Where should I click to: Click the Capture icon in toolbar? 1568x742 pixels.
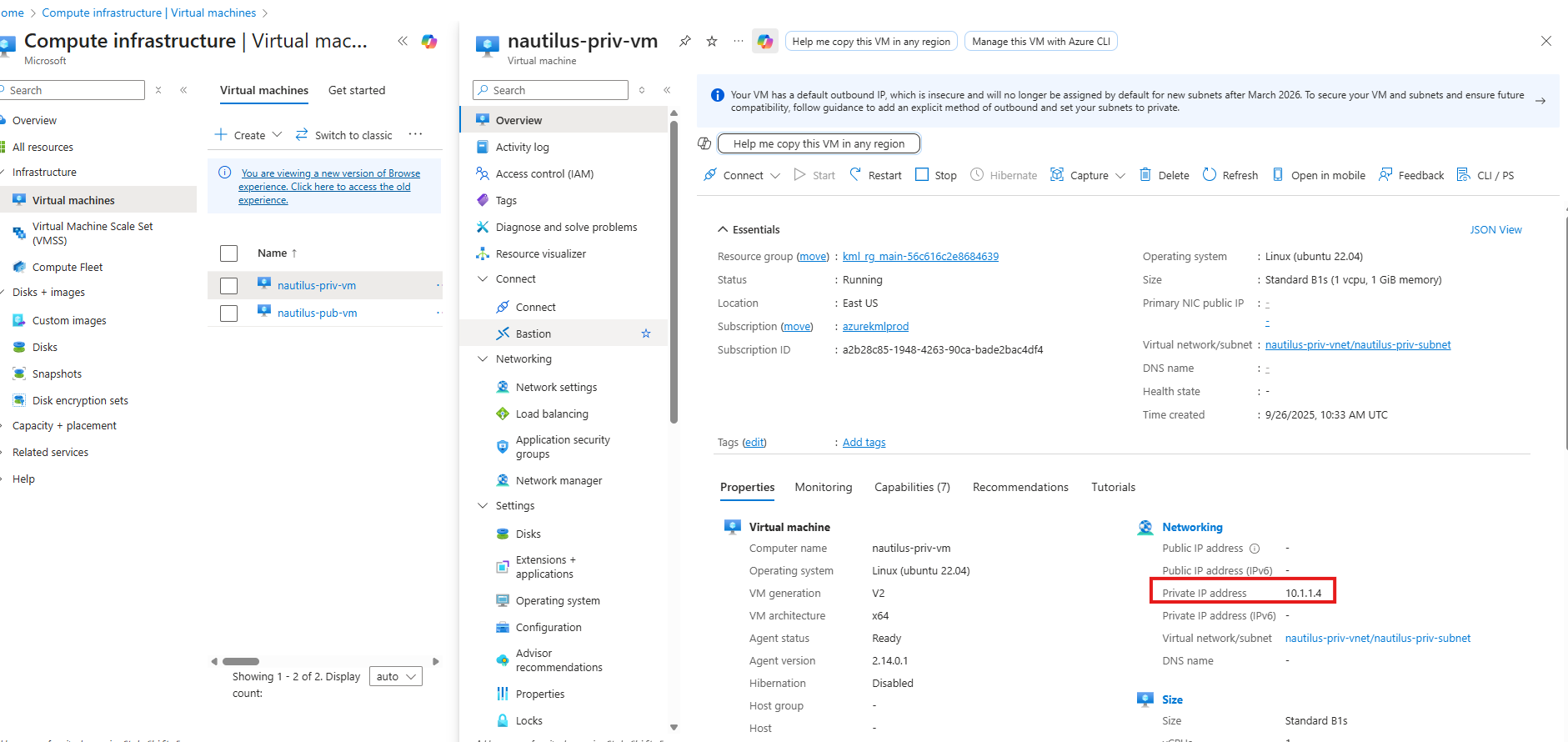point(1057,174)
